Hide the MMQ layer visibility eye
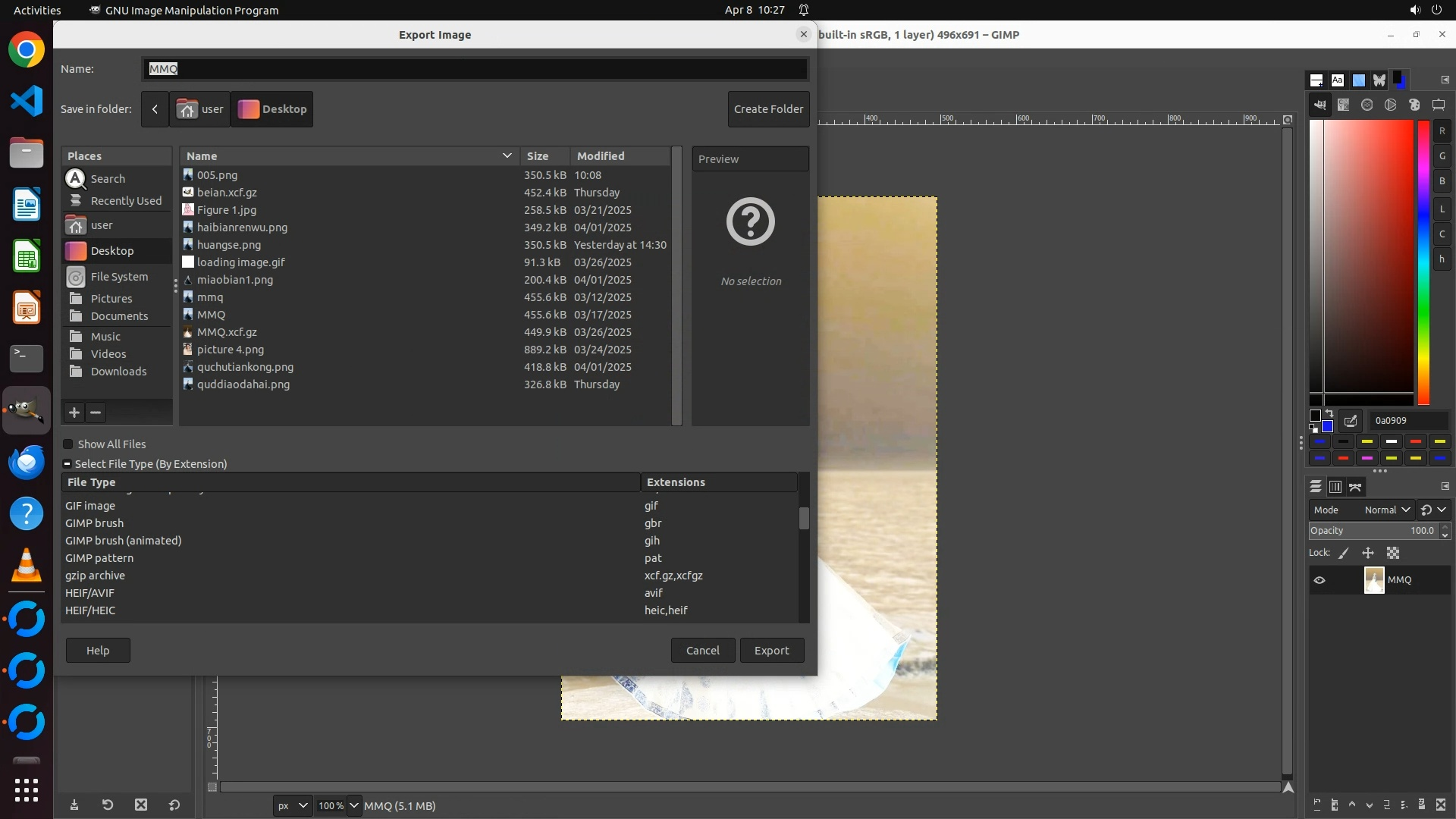 [x=1319, y=580]
